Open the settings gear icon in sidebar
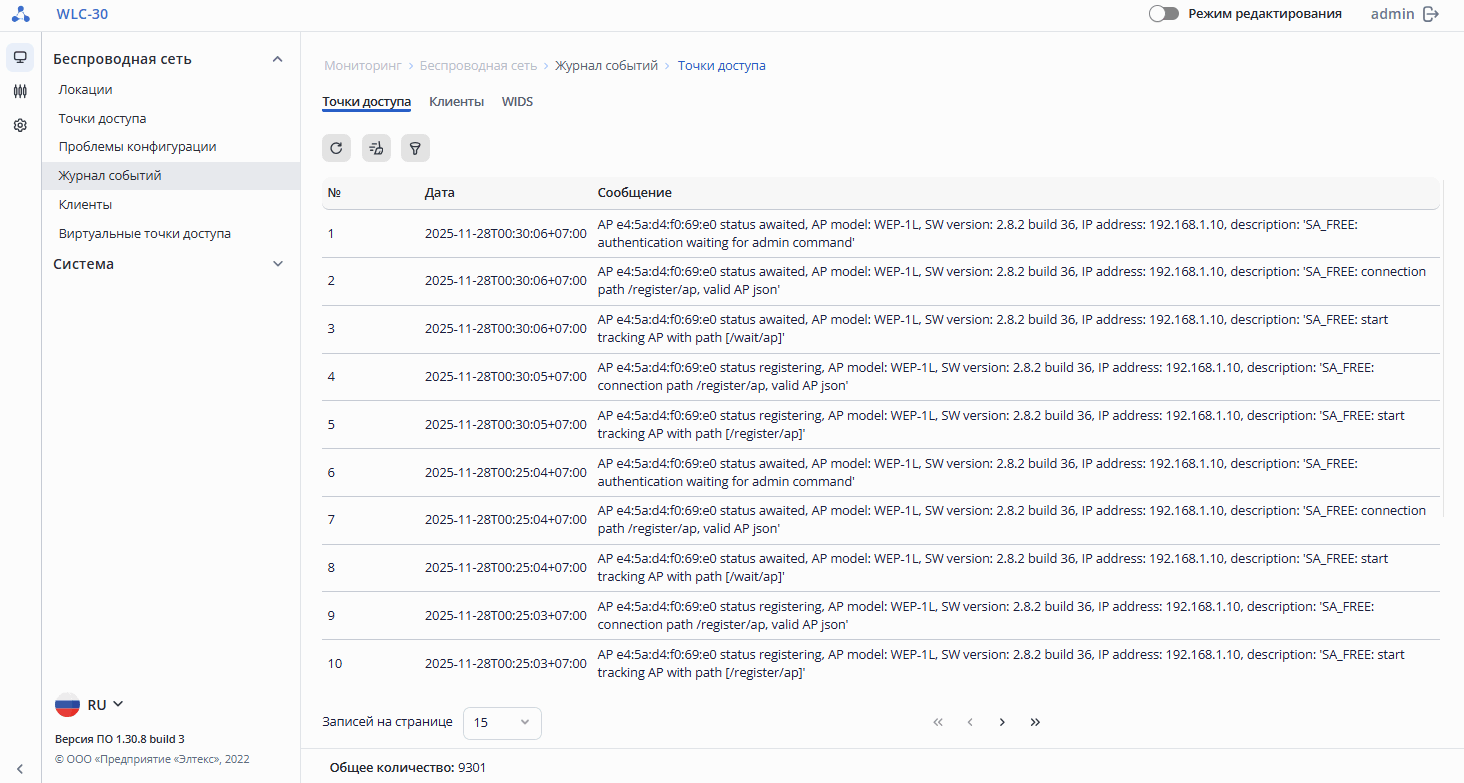 click(x=20, y=125)
